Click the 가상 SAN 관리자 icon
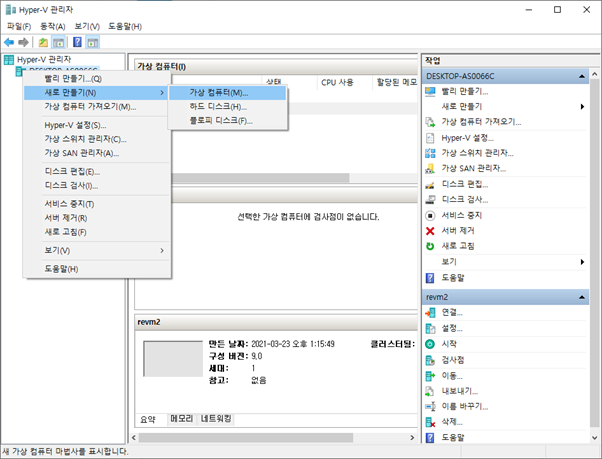 [x=430, y=168]
